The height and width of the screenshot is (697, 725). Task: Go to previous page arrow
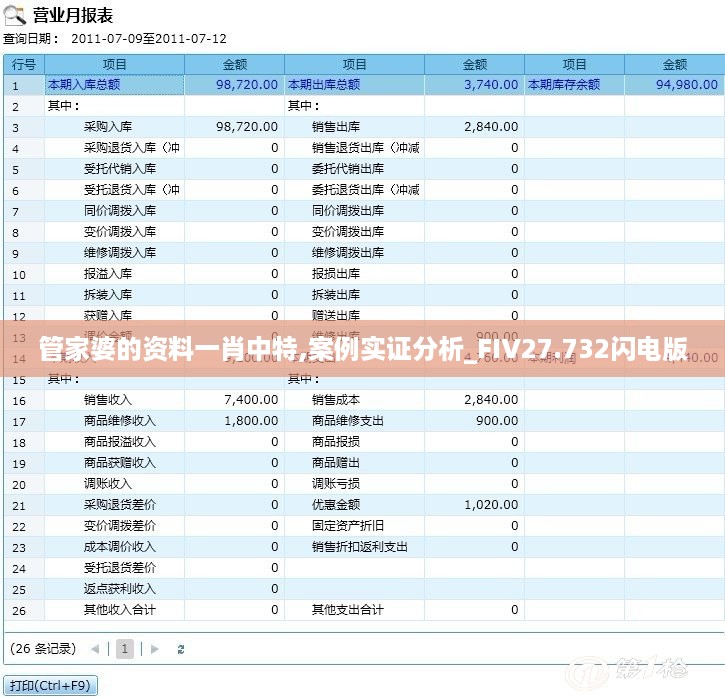click(96, 649)
